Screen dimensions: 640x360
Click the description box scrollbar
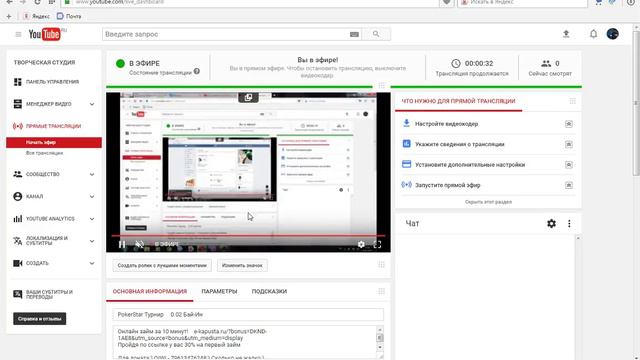coord(380,338)
